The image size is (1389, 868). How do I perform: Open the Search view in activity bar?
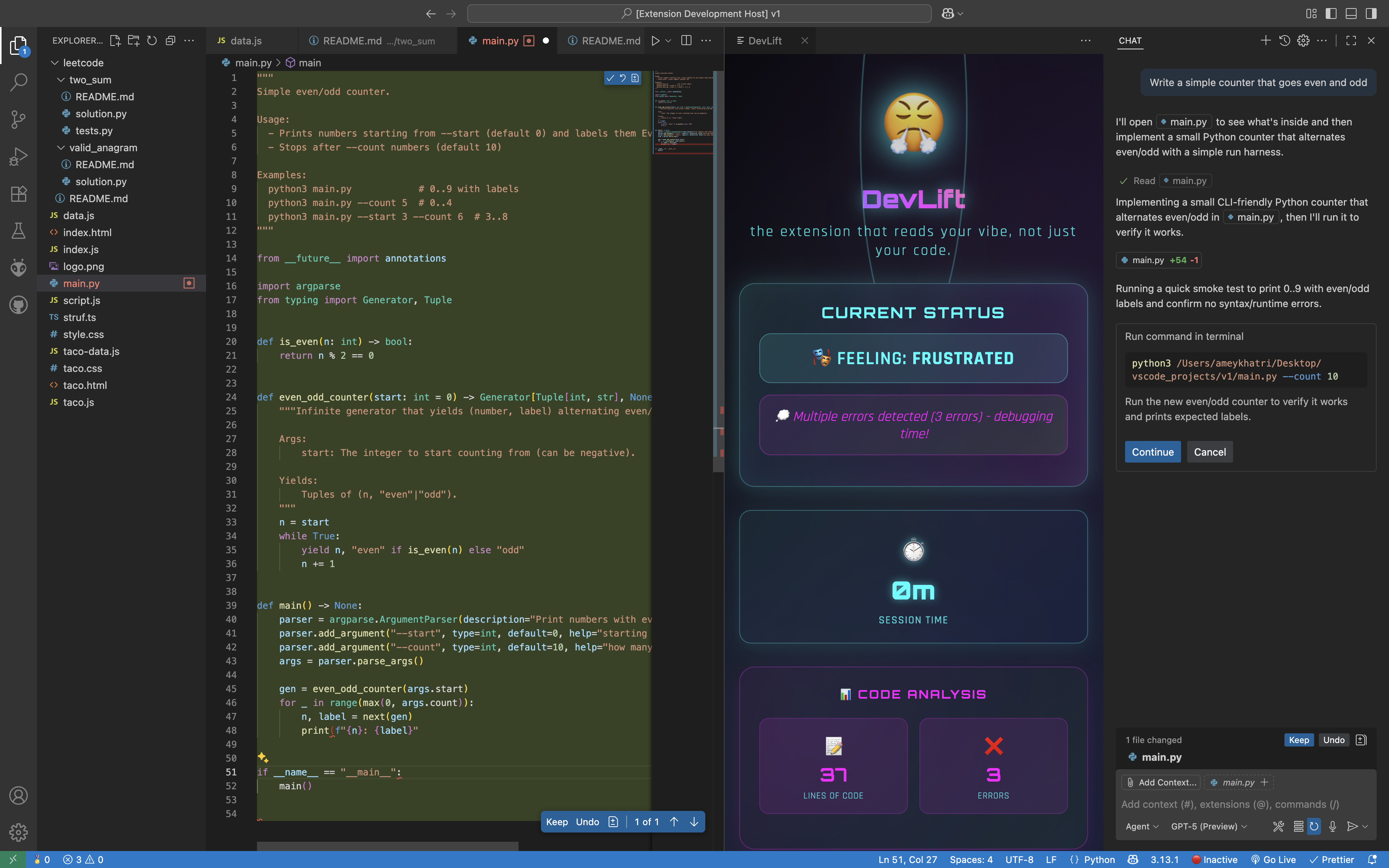tap(19, 82)
